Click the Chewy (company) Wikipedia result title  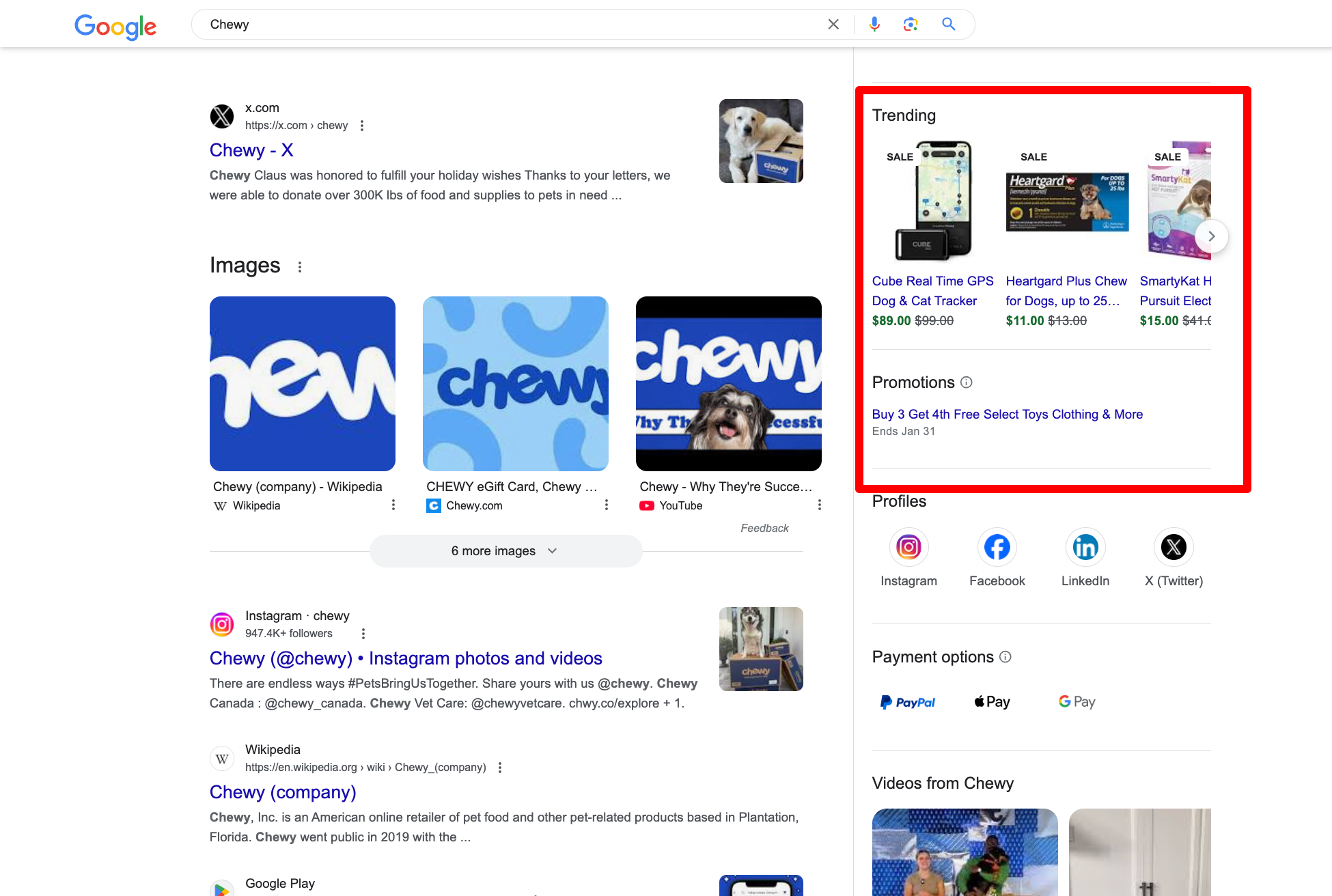coord(283,792)
